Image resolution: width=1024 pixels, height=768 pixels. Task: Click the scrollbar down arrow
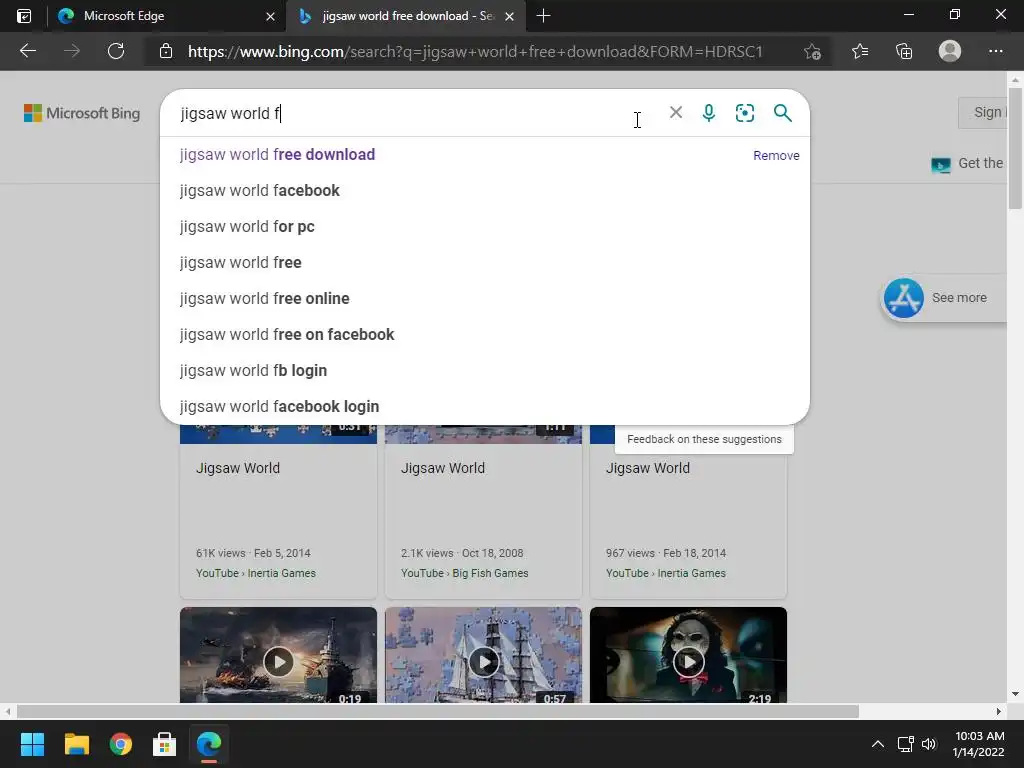coord(1015,694)
